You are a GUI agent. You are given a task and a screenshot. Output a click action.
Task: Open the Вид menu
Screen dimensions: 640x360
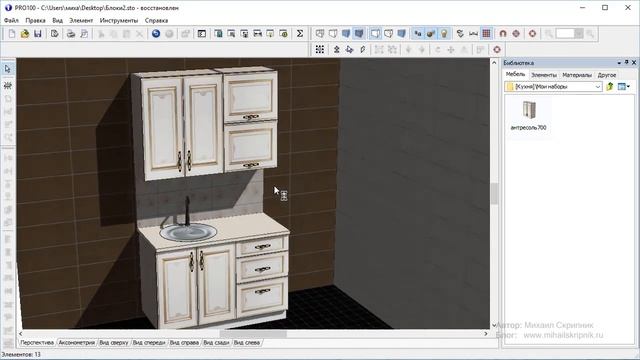point(58,20)
